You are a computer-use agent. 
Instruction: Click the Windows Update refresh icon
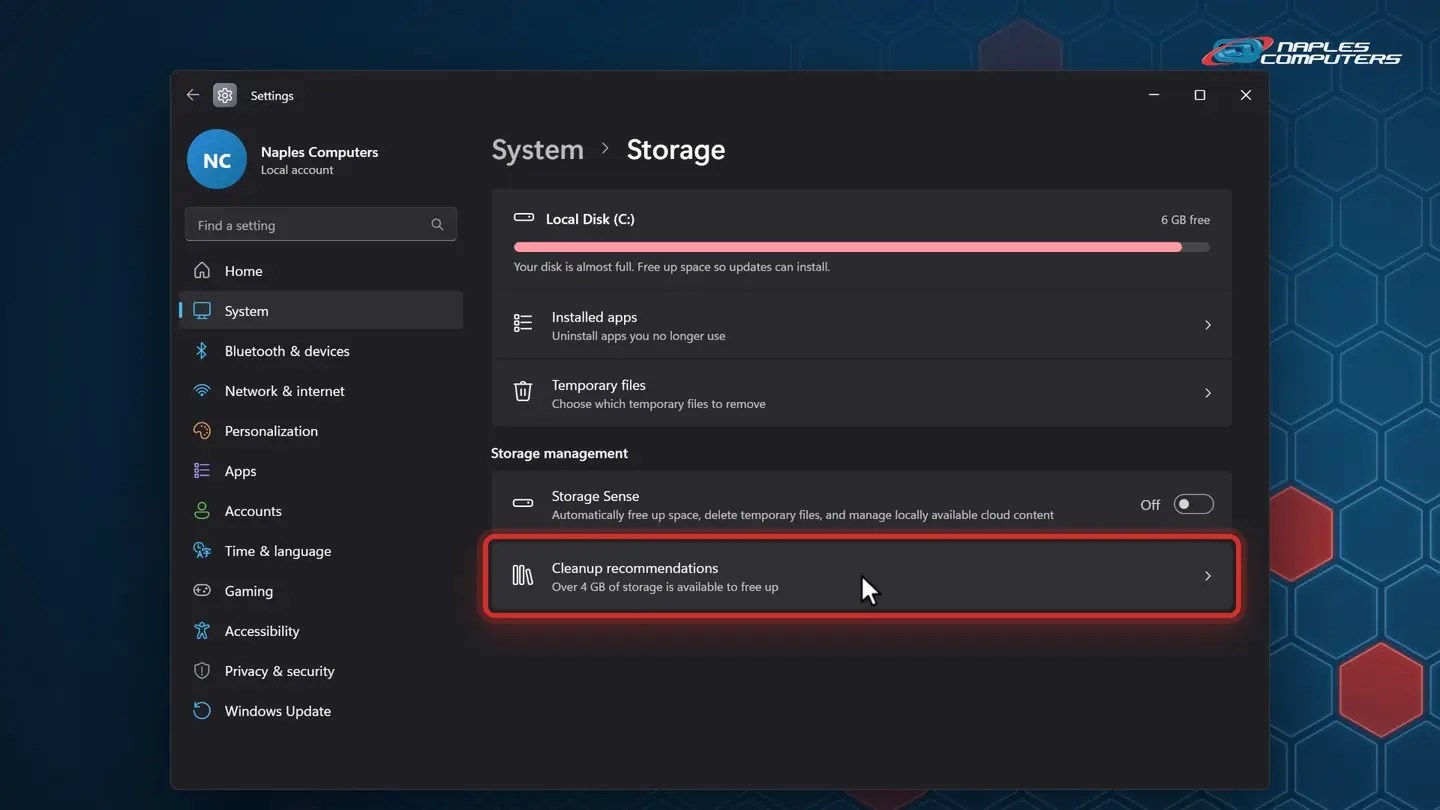pyautogui.click(x=202, y=711)
